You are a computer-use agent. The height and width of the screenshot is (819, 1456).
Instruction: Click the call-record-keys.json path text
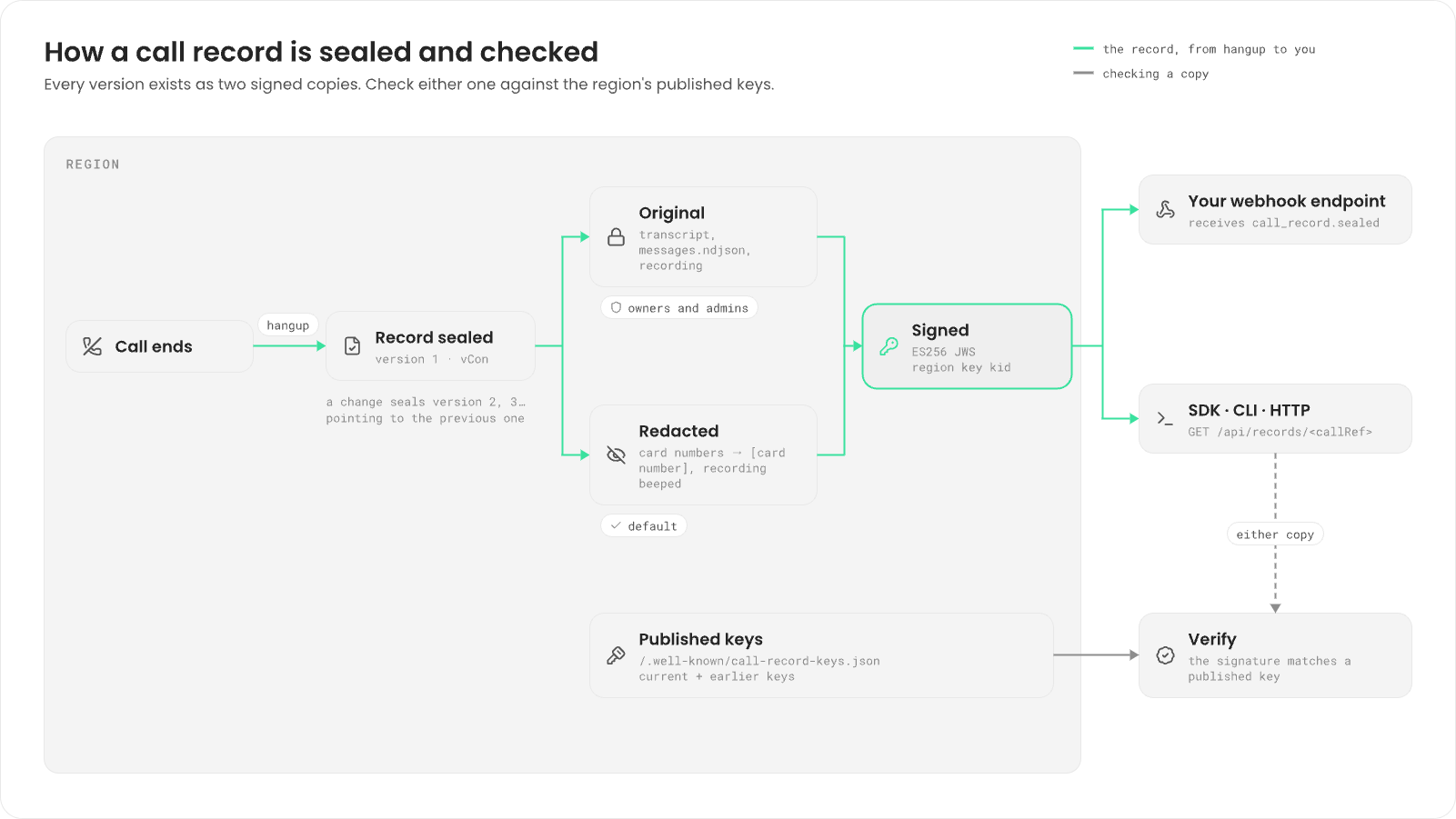coord(759,662)
